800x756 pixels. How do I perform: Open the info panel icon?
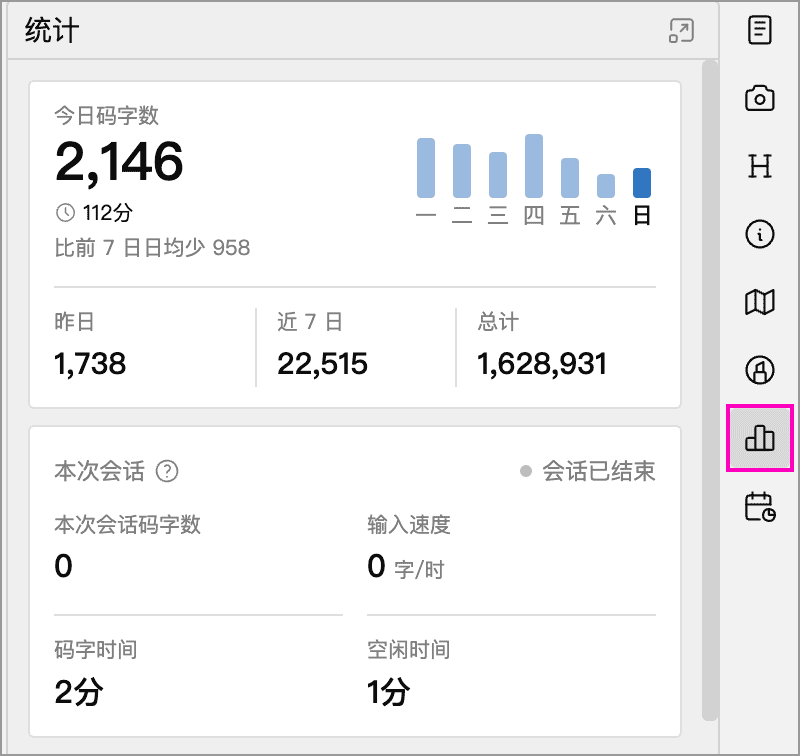click(x=760, y=234)
